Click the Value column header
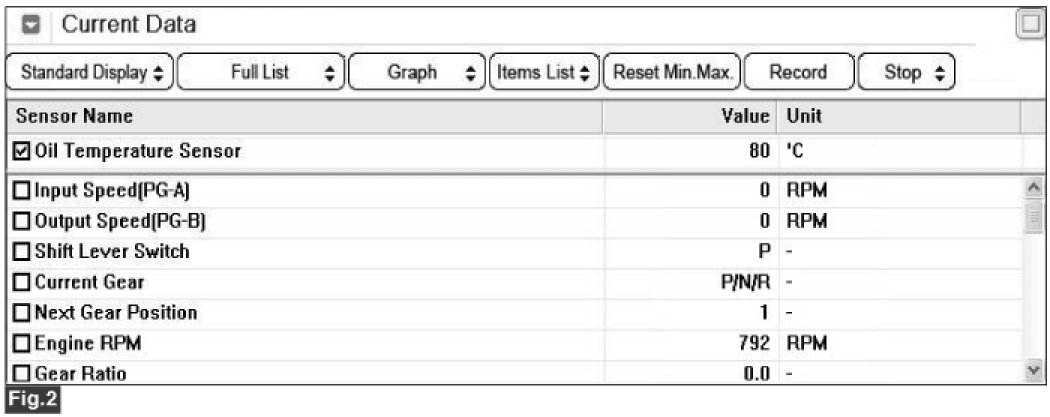The image size is (1050, 417). 690,116
